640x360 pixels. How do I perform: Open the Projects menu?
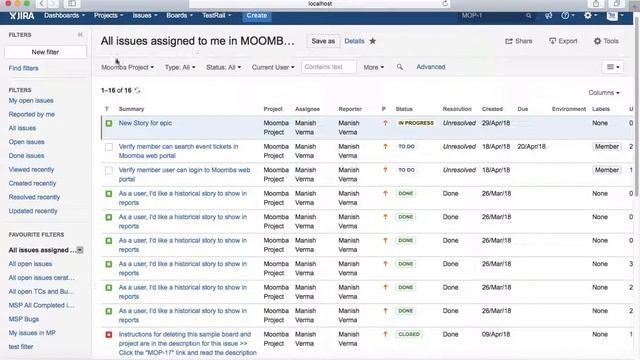point(109,16)
